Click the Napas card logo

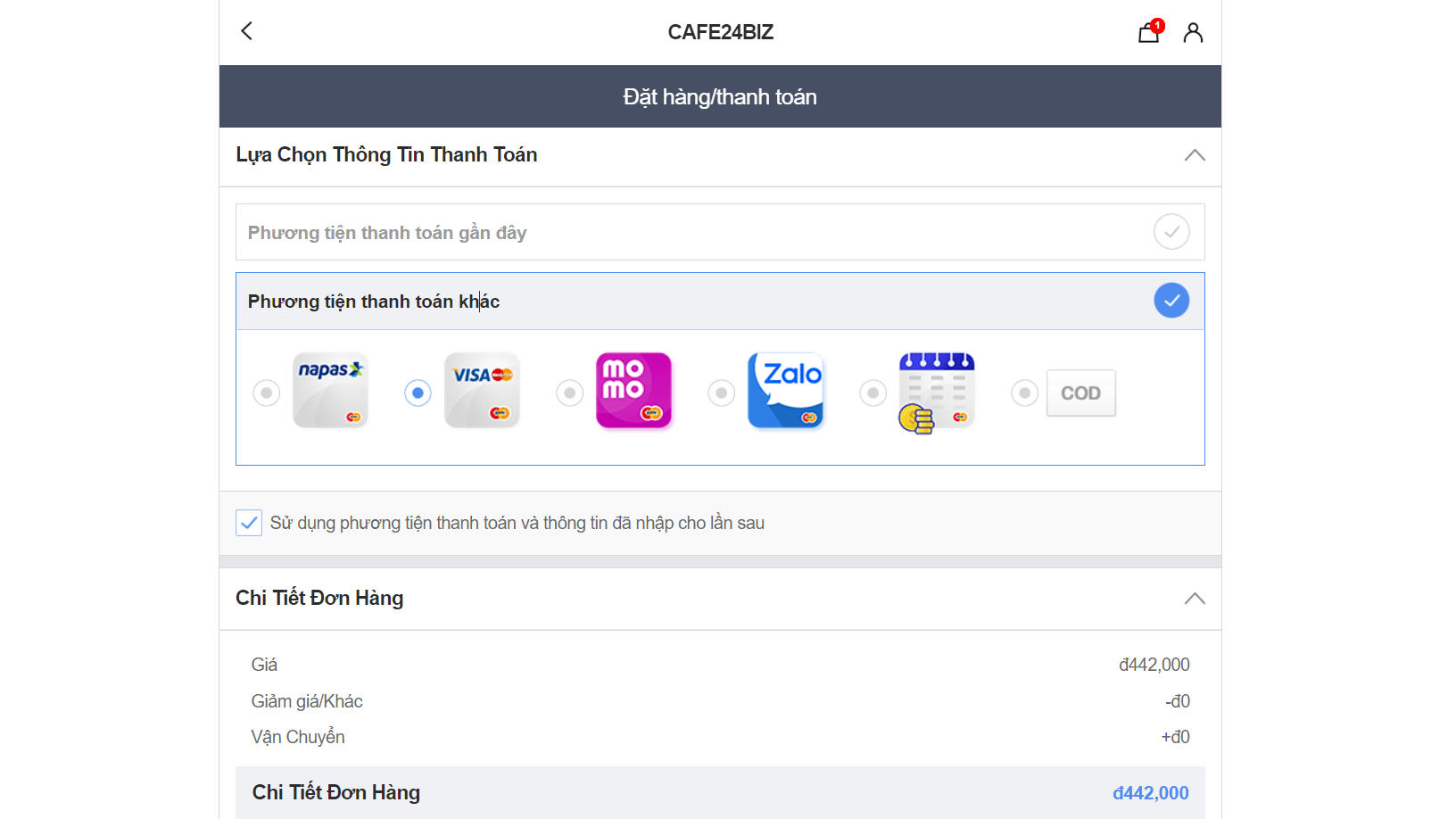330,391
